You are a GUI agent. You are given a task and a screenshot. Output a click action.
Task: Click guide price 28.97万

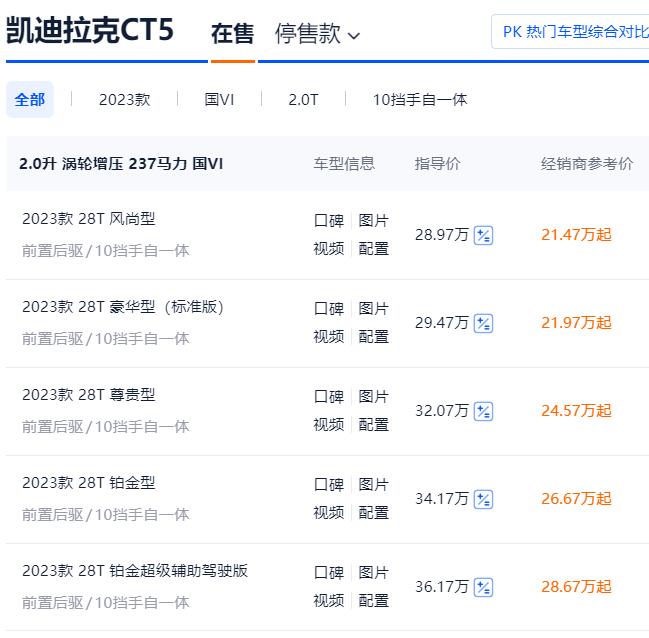point(442,235)
